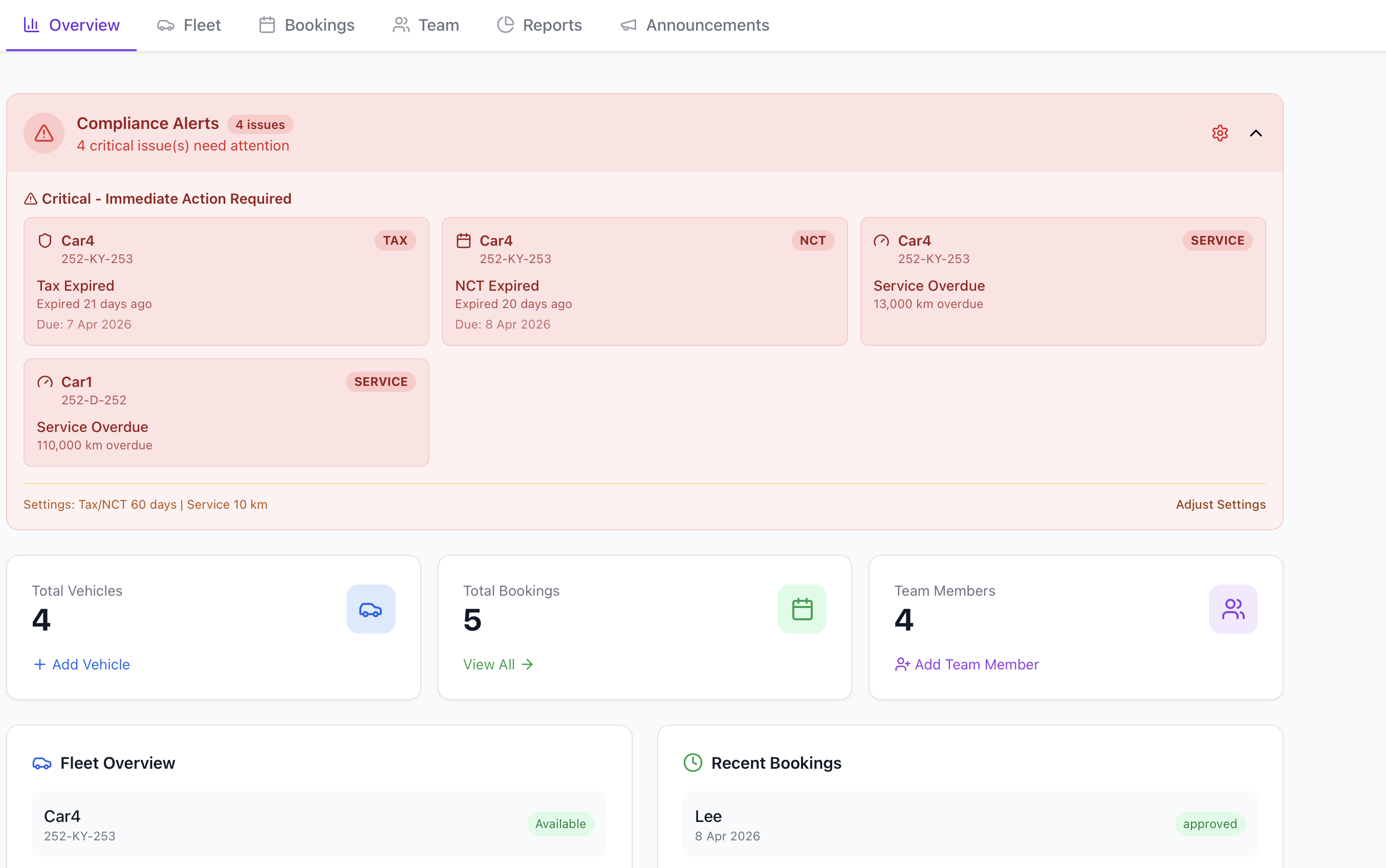Image resolution: width=1386 pixels, height=868 pixels.
Task: Click the gauge icon on Car4 service card
Action: click(x=881, y=241)
